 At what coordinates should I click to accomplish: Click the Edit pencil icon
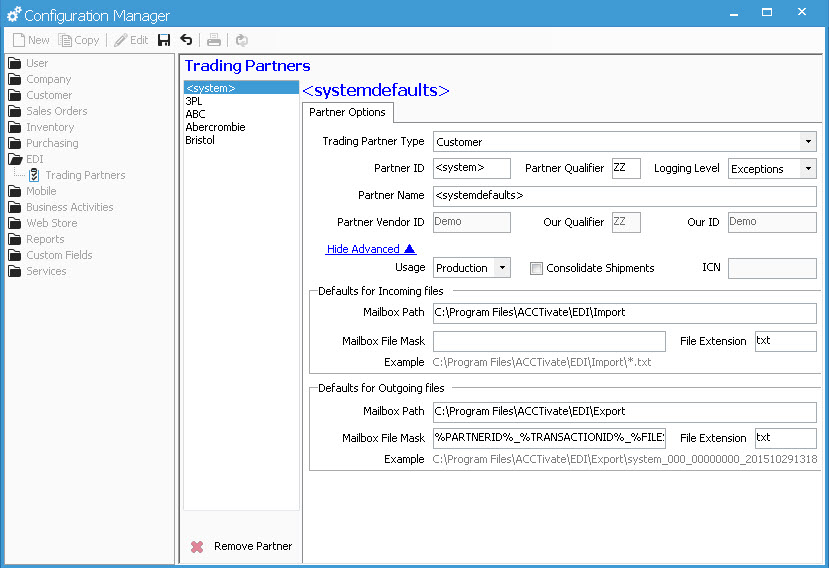(121, 40)
